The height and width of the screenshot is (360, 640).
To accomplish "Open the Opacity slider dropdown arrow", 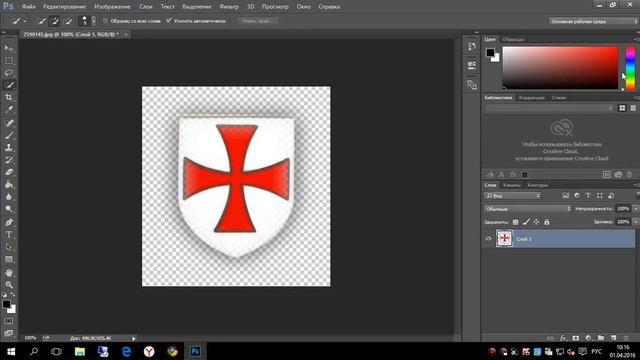I will pyautogui.click(x=636, y=209).
